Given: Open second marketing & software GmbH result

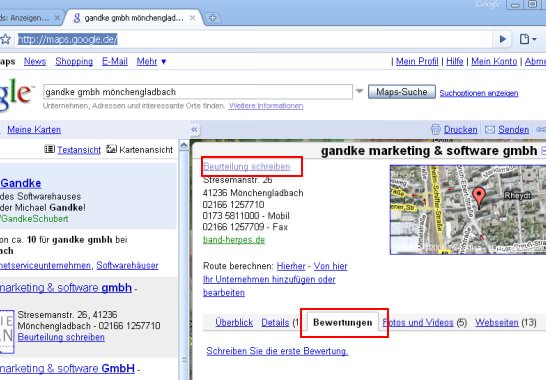Looking at the screenshot, I should tap(67, 368).
